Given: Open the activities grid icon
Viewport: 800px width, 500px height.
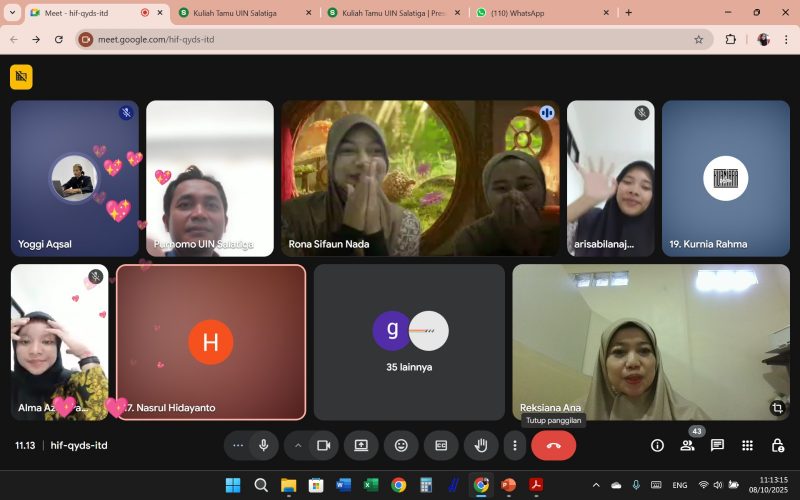Looking at the screenshot, I should [747, 445].
